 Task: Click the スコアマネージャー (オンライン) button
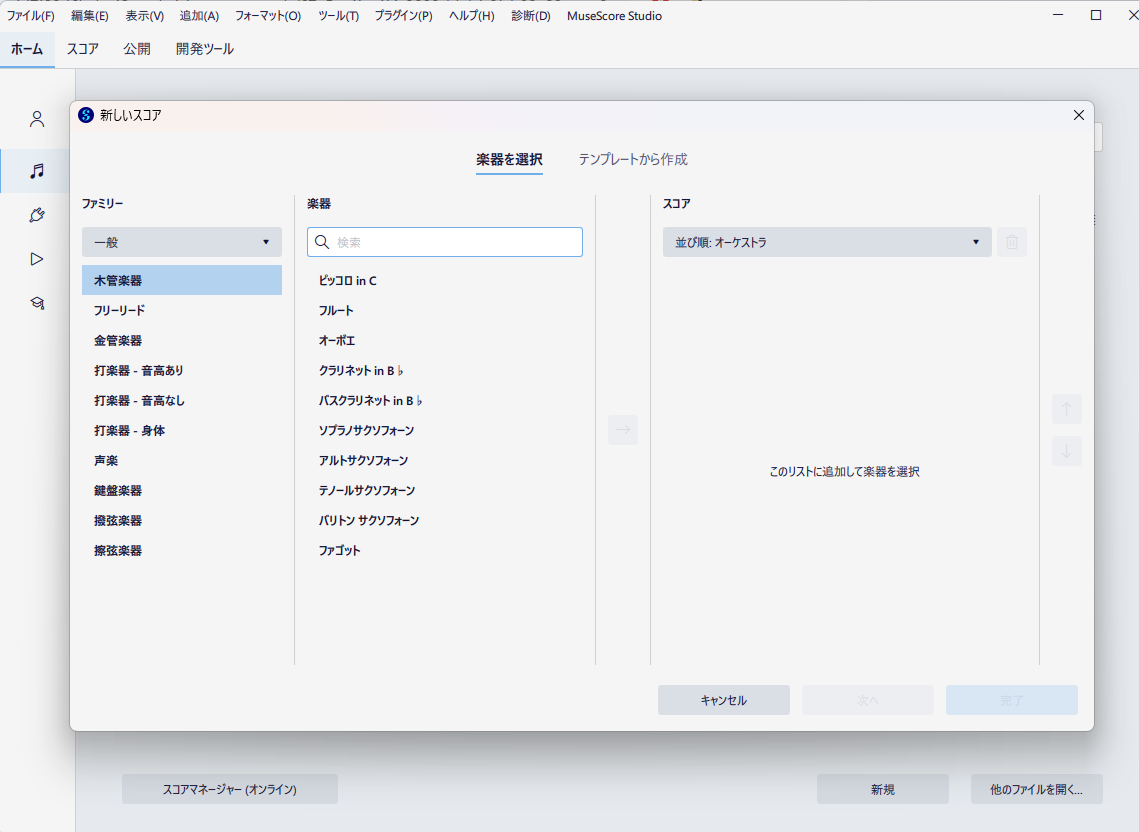click(x=229, y=789)
